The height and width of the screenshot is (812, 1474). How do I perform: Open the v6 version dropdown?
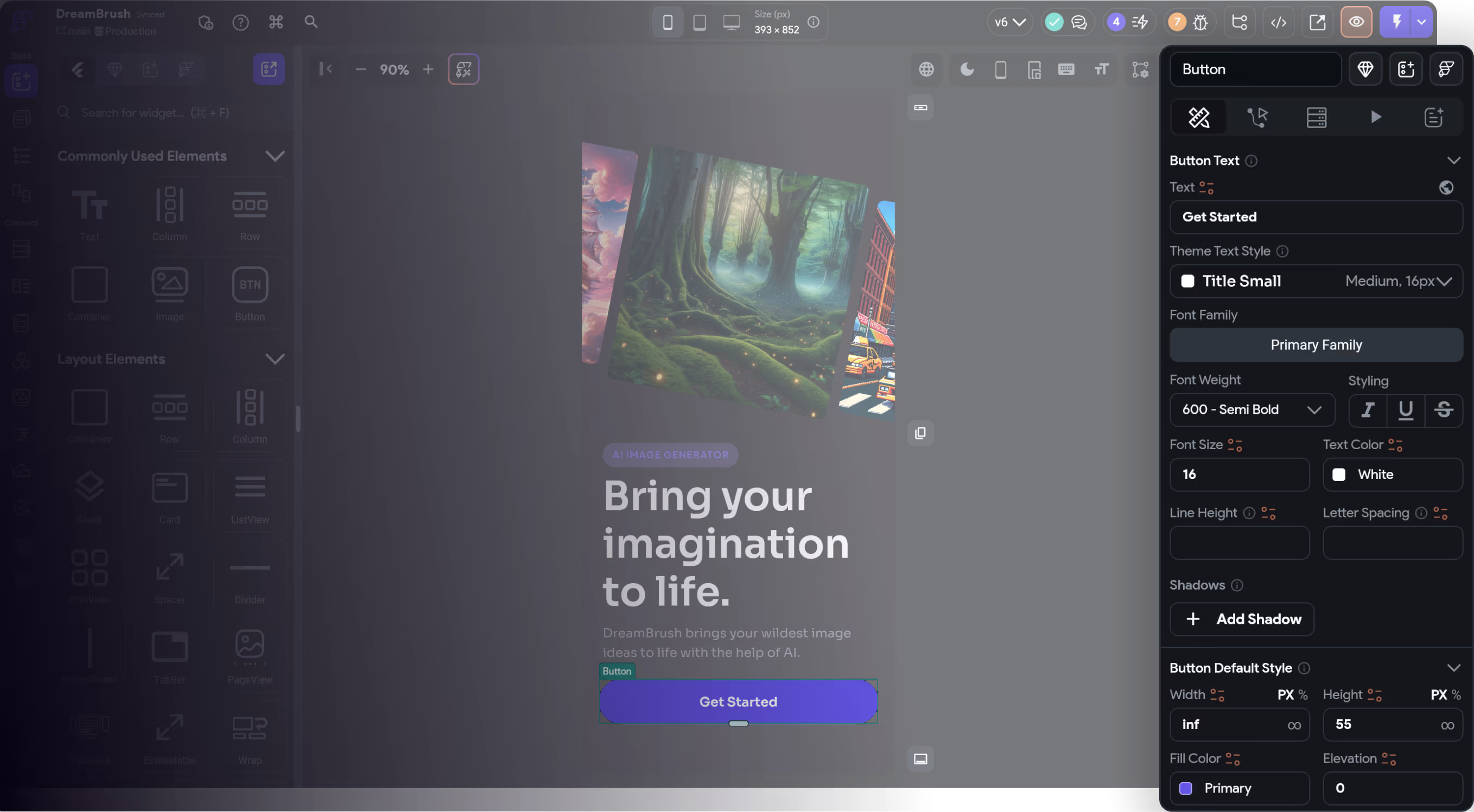[x=1009, y=22]
